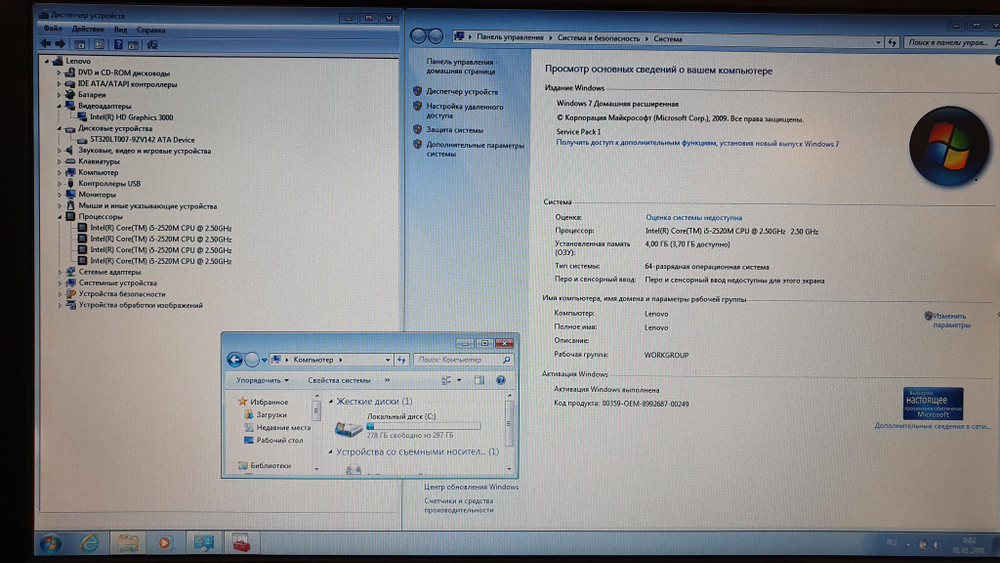This screenshot has width=1000, height=563.
Task: Click the toolbox icon on taskbar
Action: coord(241,543)
